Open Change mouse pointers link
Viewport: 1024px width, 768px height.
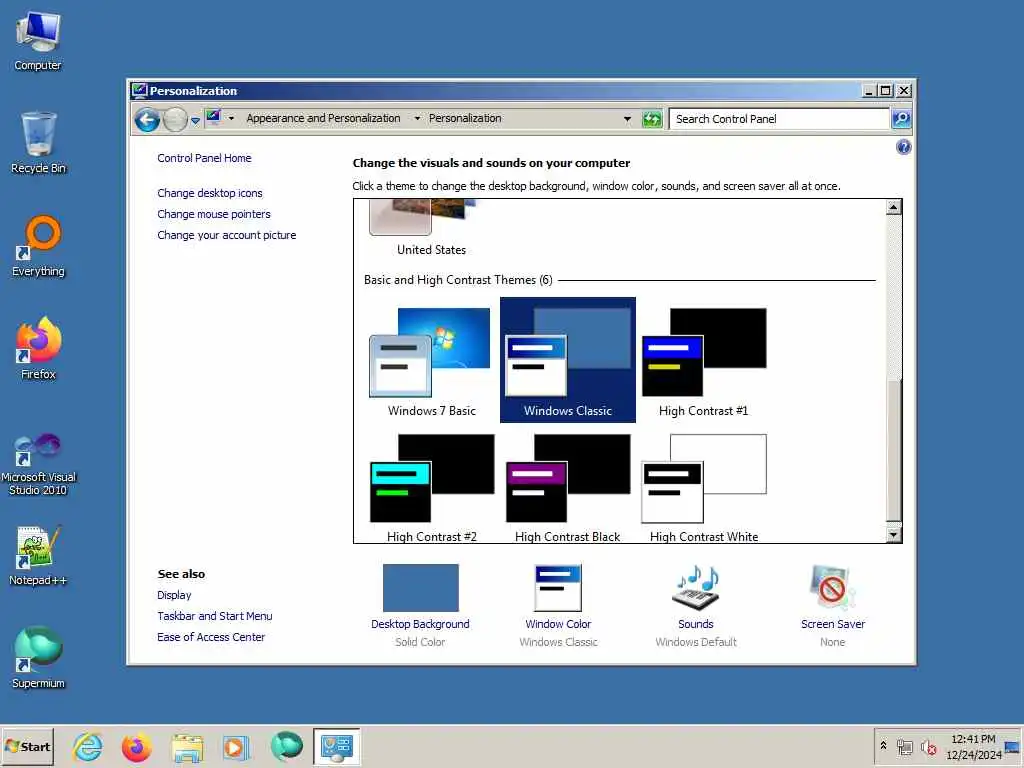(x=214, y=214)
